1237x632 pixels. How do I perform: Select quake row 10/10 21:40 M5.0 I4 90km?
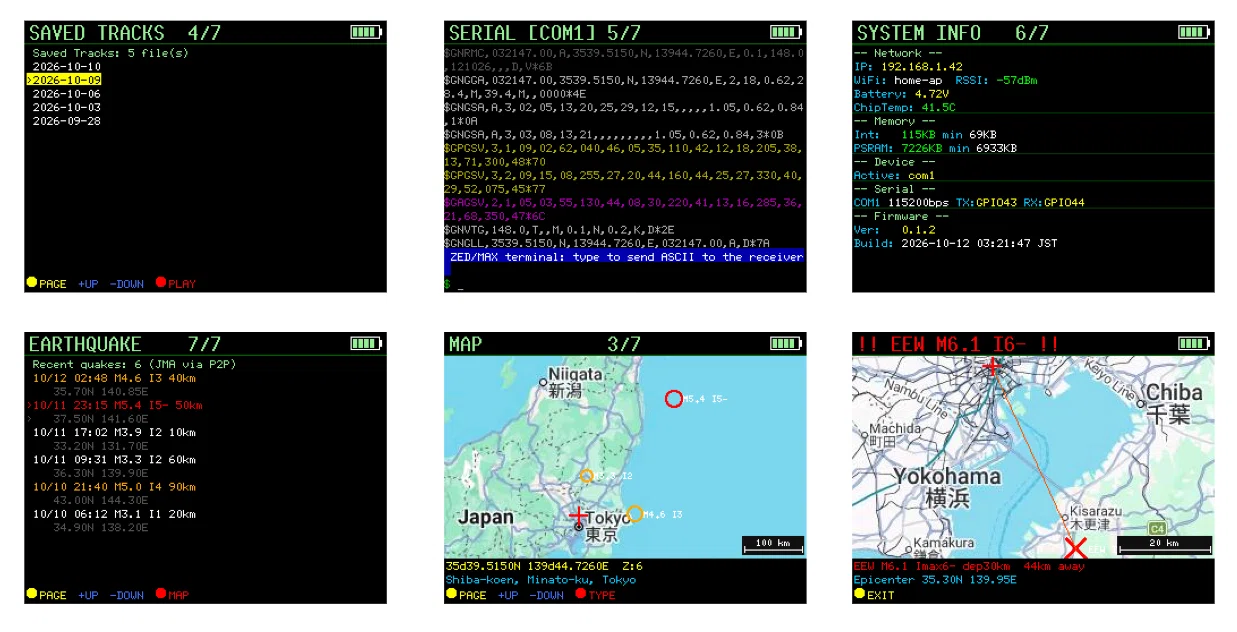[114, 486]
